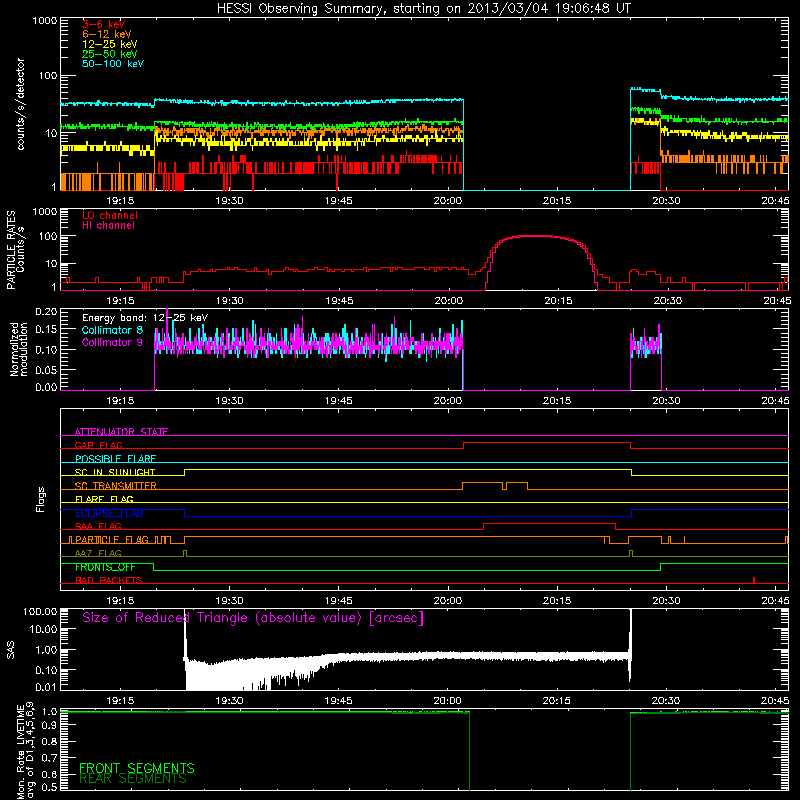Click '20:15' time label under particle rates plot
This screenshot has width=800, height=800.
click(x=558, y=301)
